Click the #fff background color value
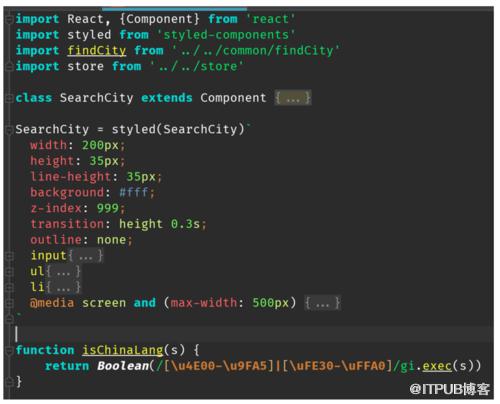 tap(133, 193)
